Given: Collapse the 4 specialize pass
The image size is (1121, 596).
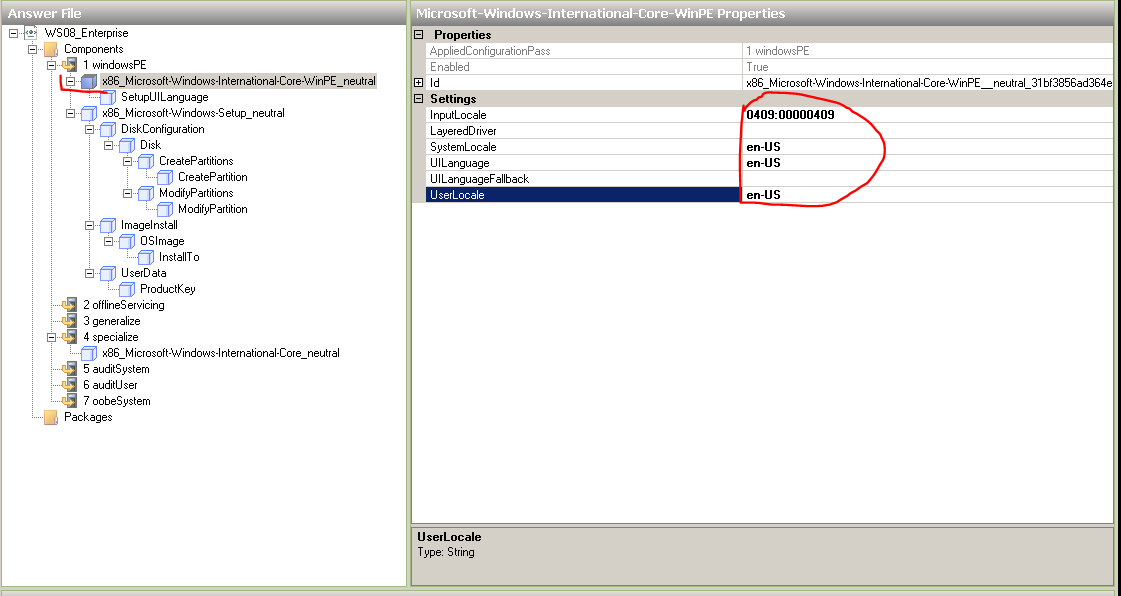Looking at the screenshot, I should pyautogui.click(x=51, y=337).
